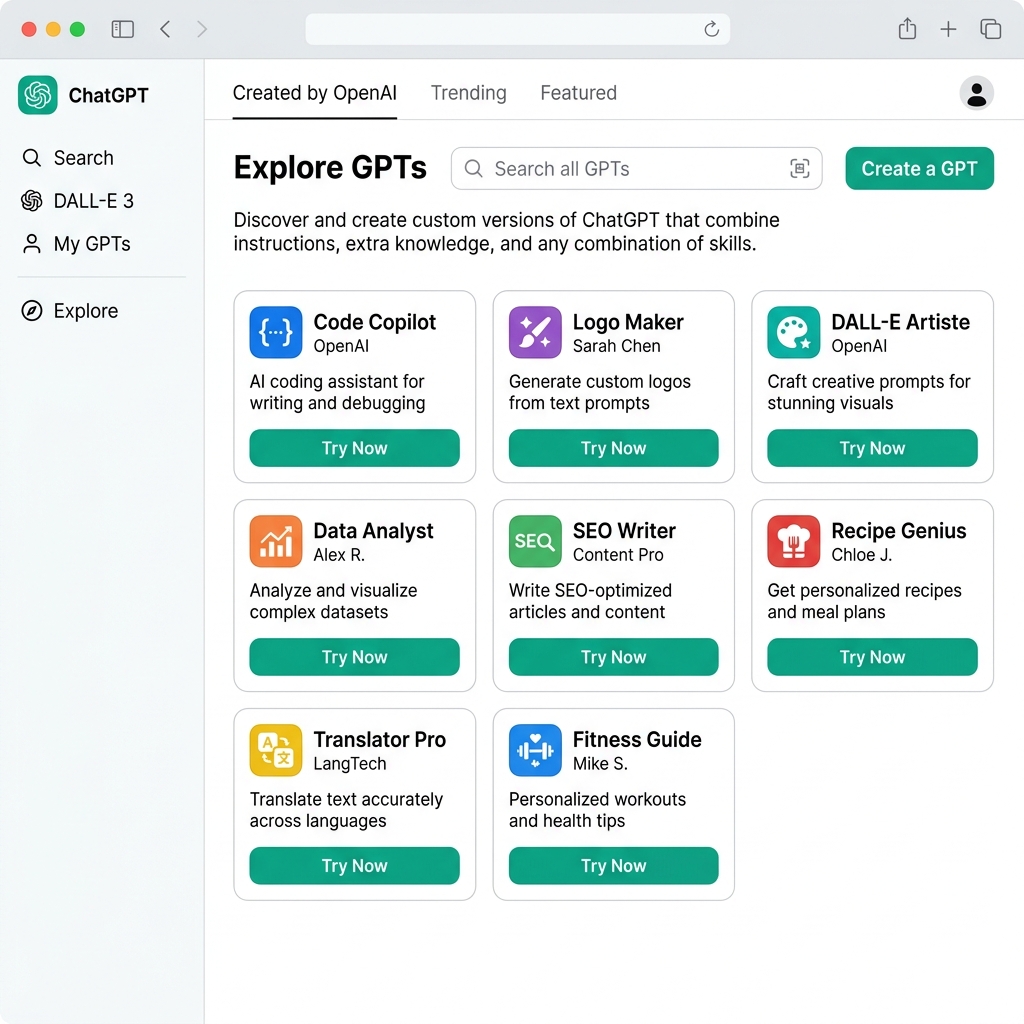Viewport: 1024px width, 1024px height.
Task: Try Now for Logo Maker
Action: pyautogui.click(x=613, y=448)
